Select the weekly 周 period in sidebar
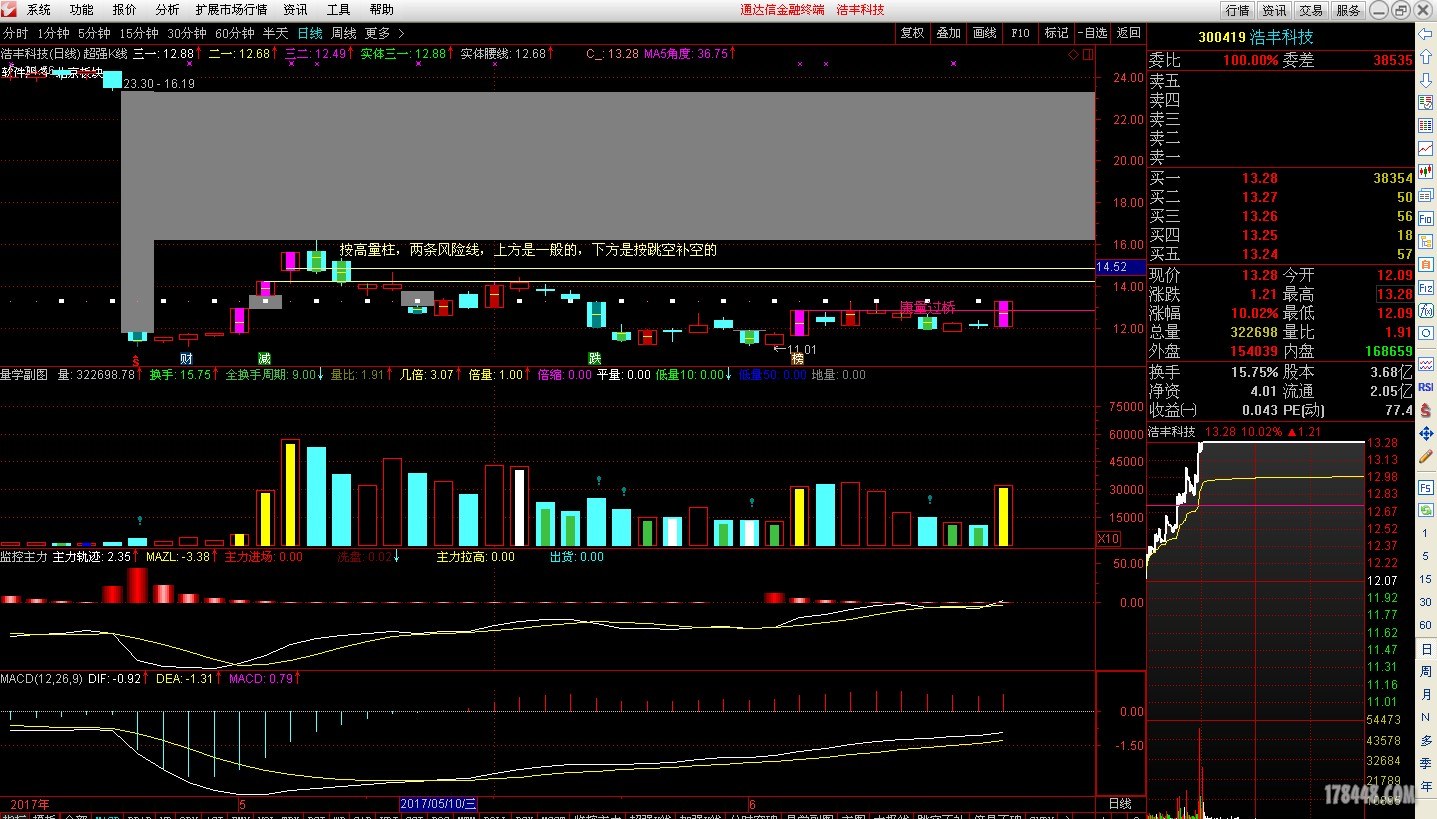Screen dimensions: 1437x819 click(1426, 672)
